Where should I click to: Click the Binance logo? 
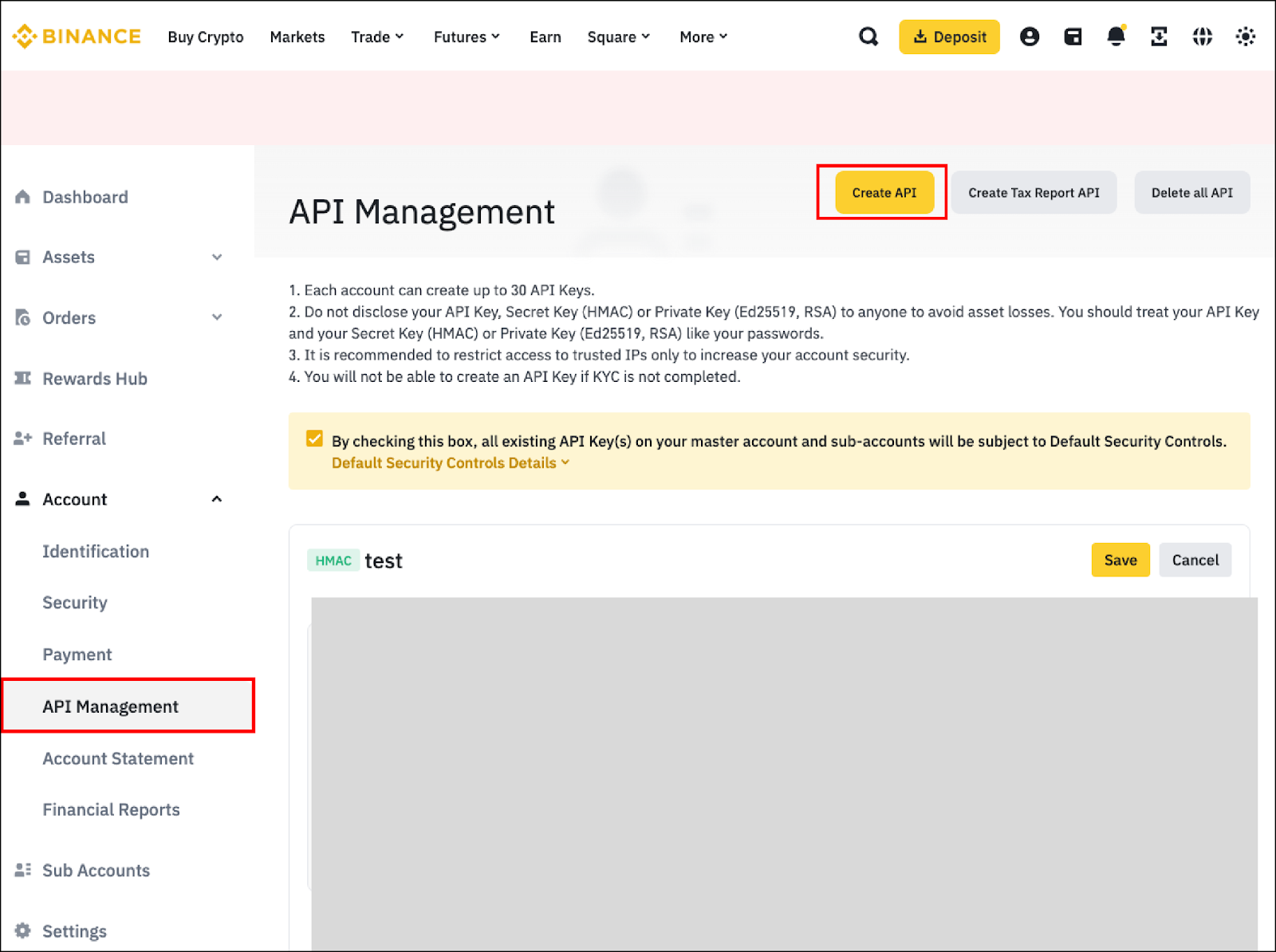77,37
